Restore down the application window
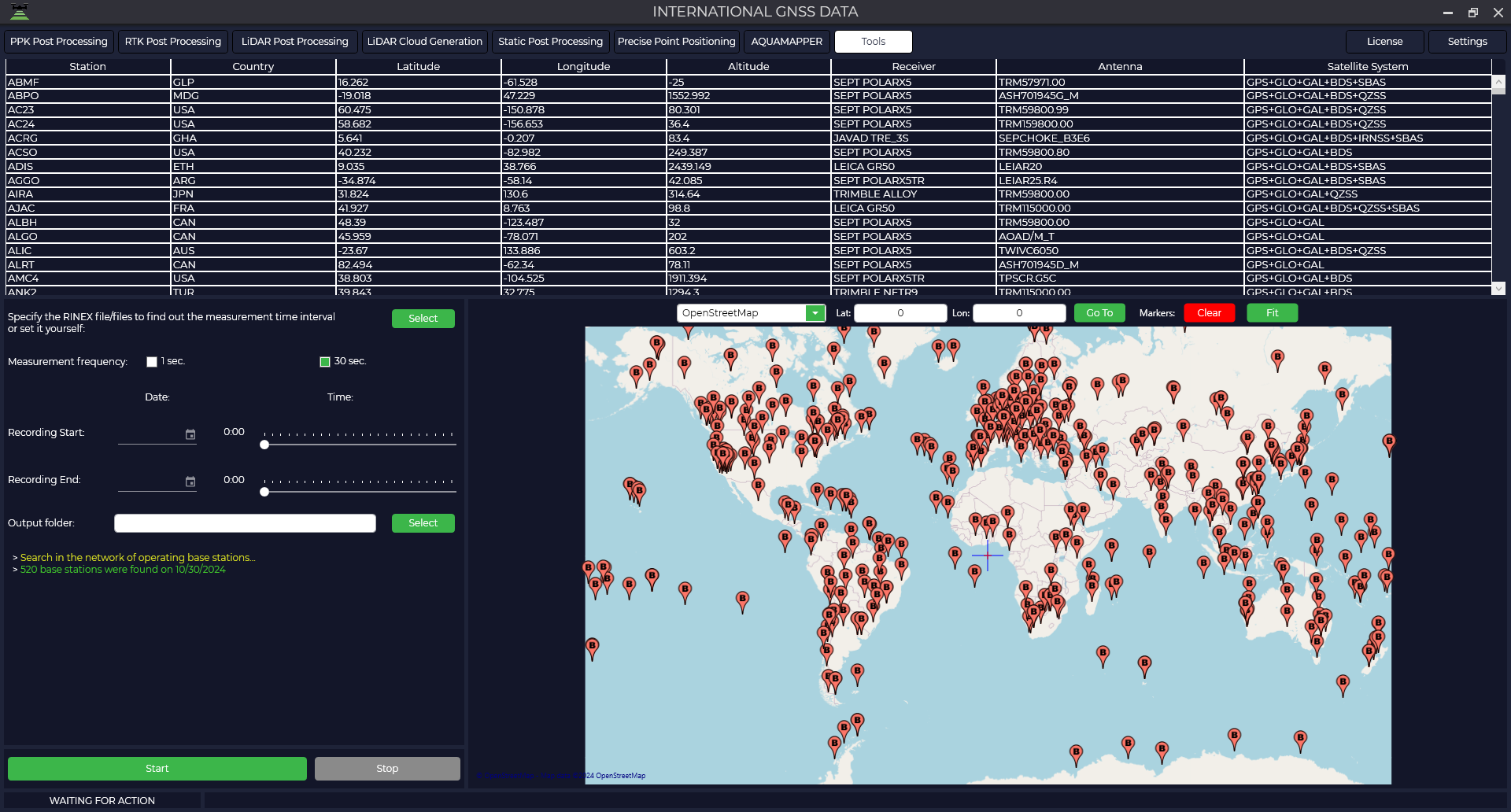Screen dimensions: 1511x812 [x=1473, y=13]
